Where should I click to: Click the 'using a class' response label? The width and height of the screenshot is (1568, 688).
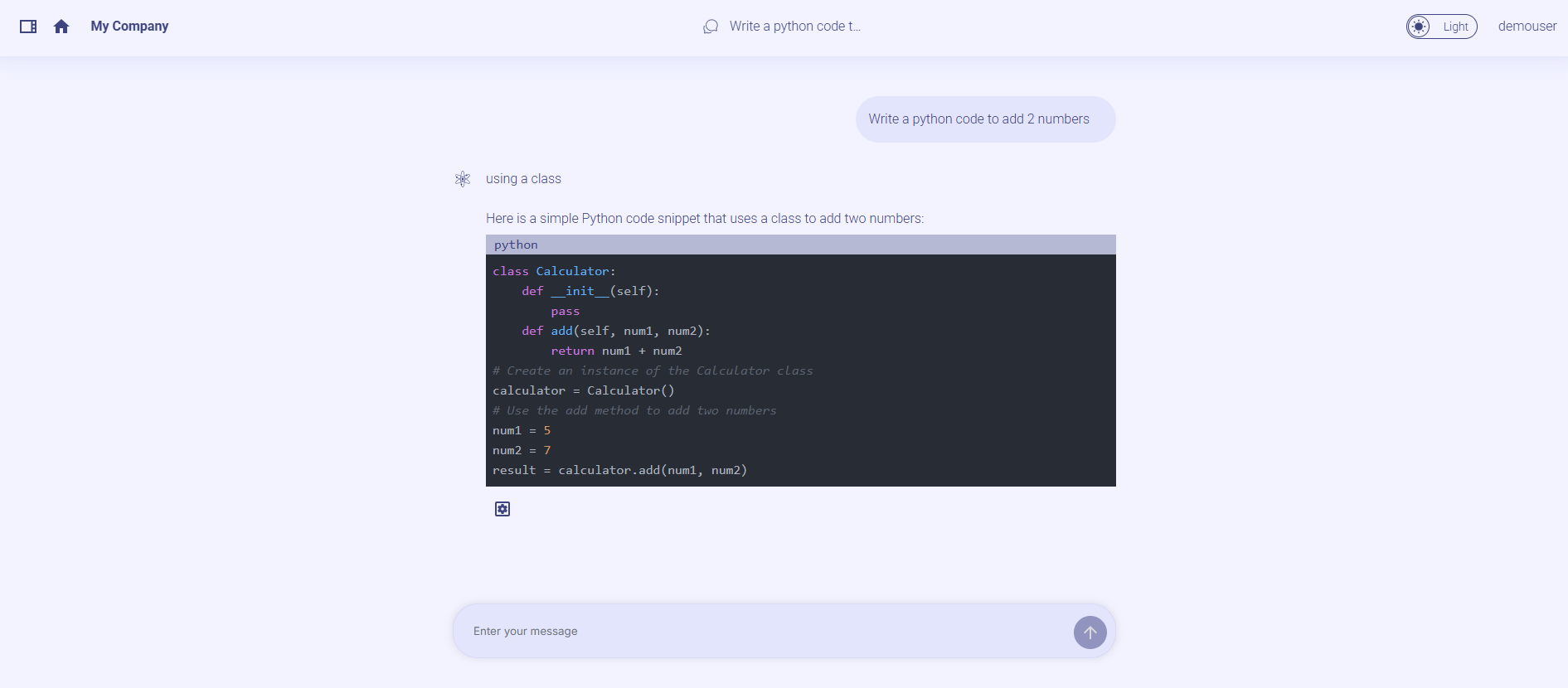pos(524,178)
